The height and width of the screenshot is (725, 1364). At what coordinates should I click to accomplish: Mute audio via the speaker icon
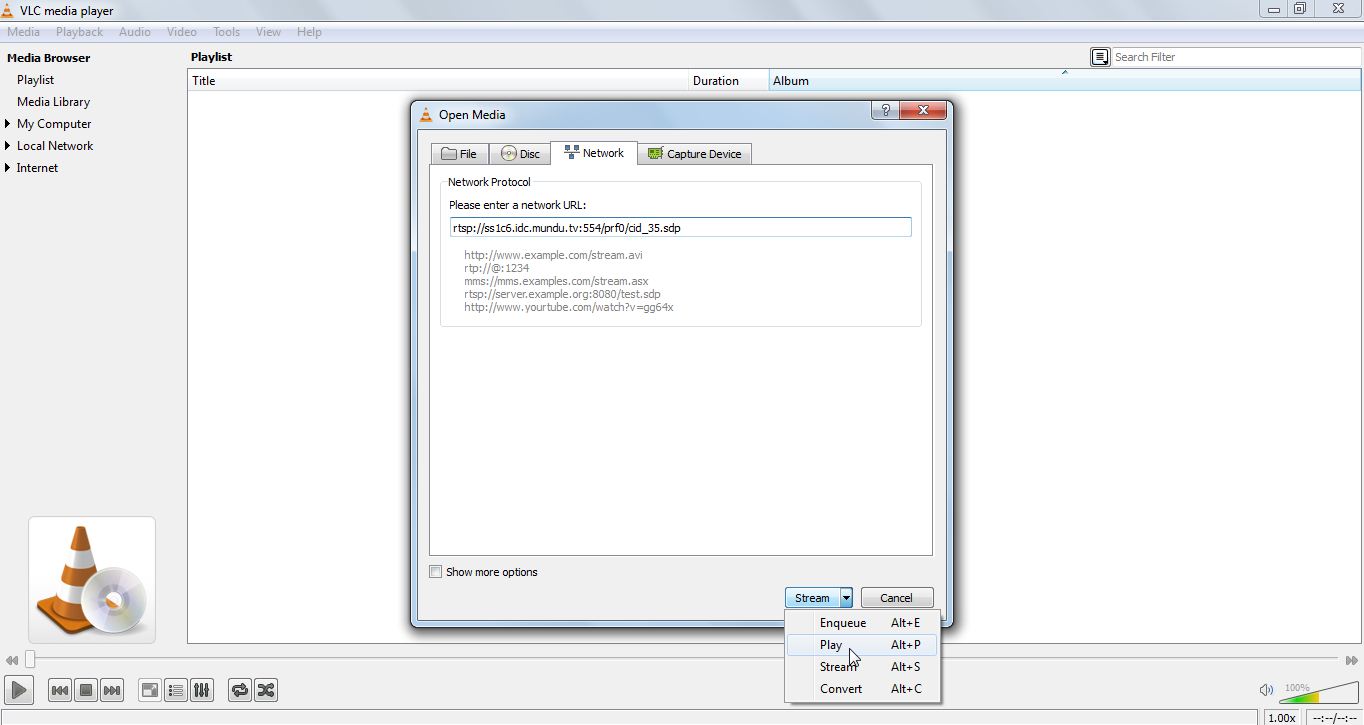click(x=1266, y=690)
